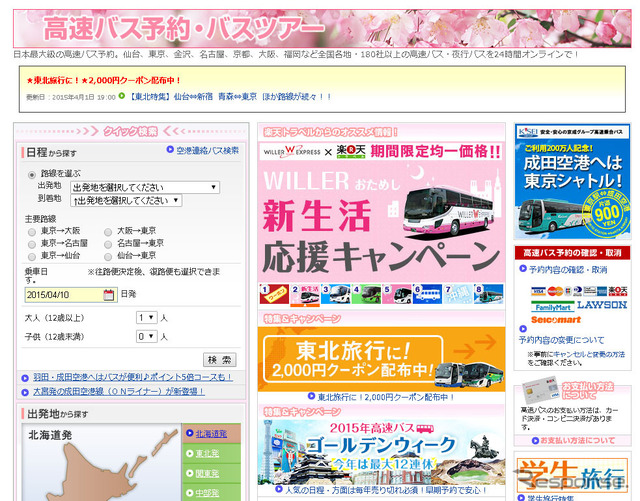Choose the 東京→大阪 route radio
The image size is (640, 501).
click(32, 232)
